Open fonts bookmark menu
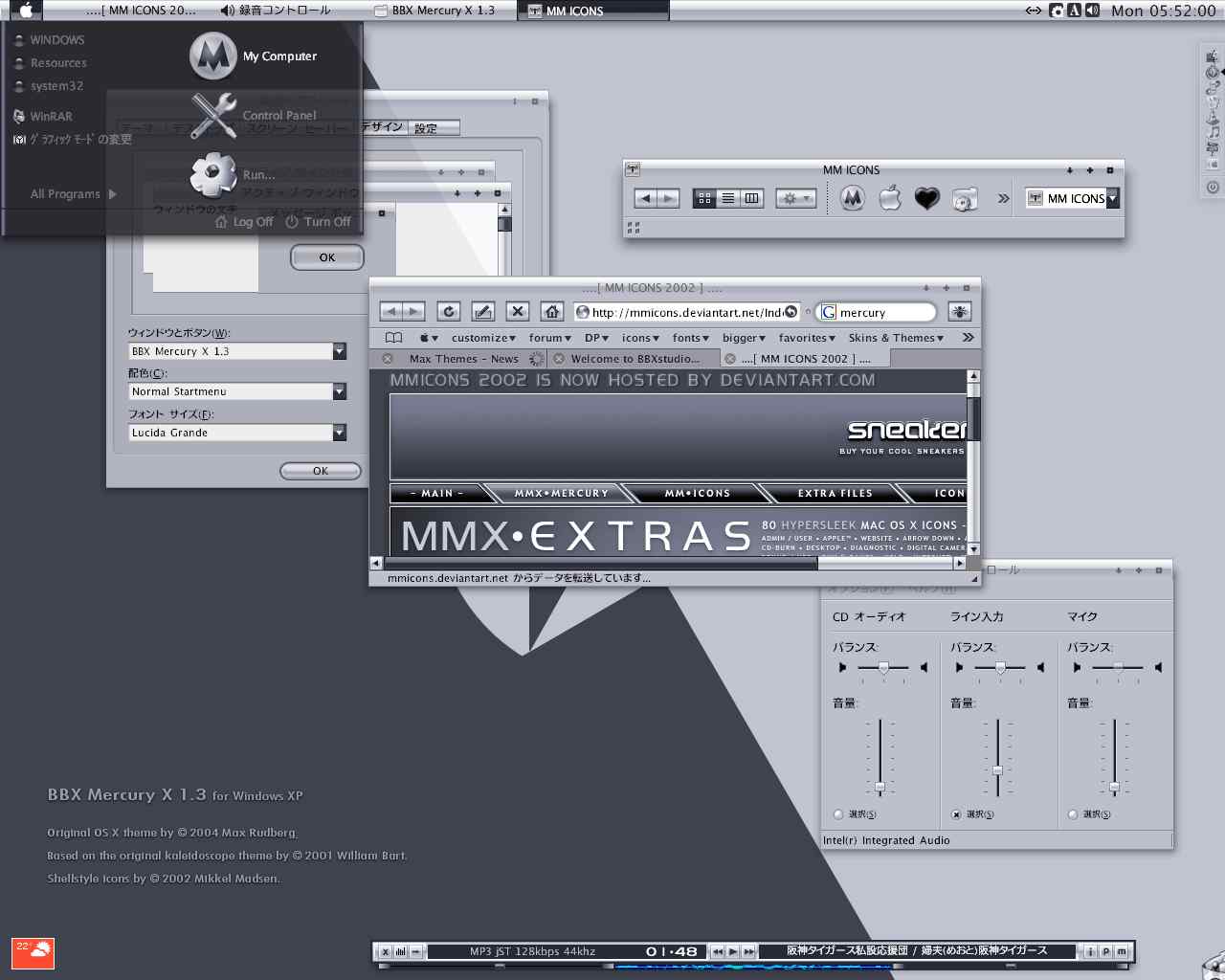 coord(691,338)
